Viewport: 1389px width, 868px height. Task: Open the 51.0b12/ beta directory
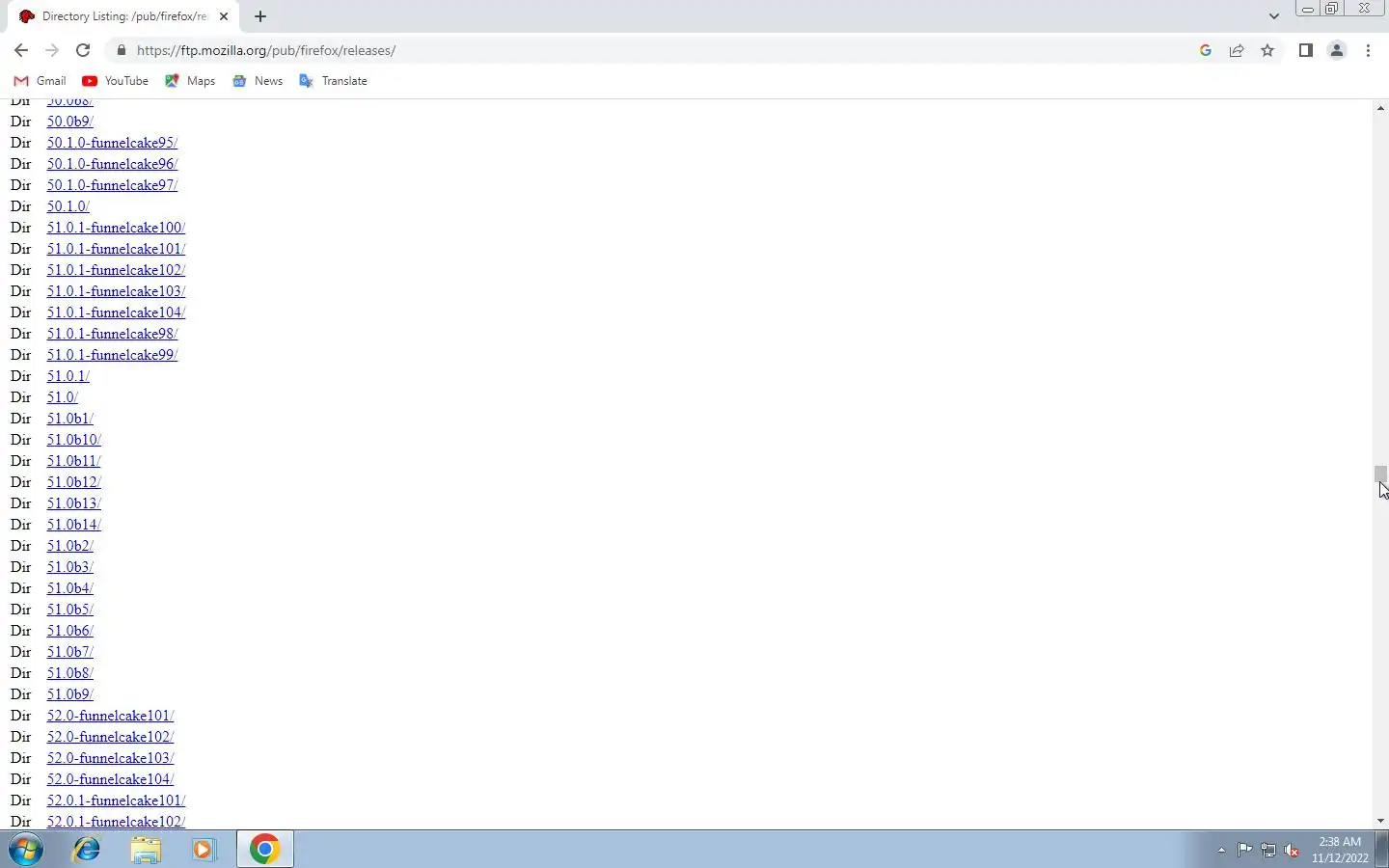click(74, 482)
